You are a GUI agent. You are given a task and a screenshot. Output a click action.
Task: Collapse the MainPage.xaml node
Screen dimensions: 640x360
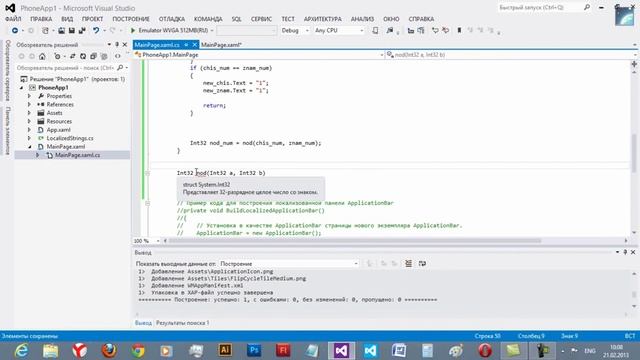point(29,147)
